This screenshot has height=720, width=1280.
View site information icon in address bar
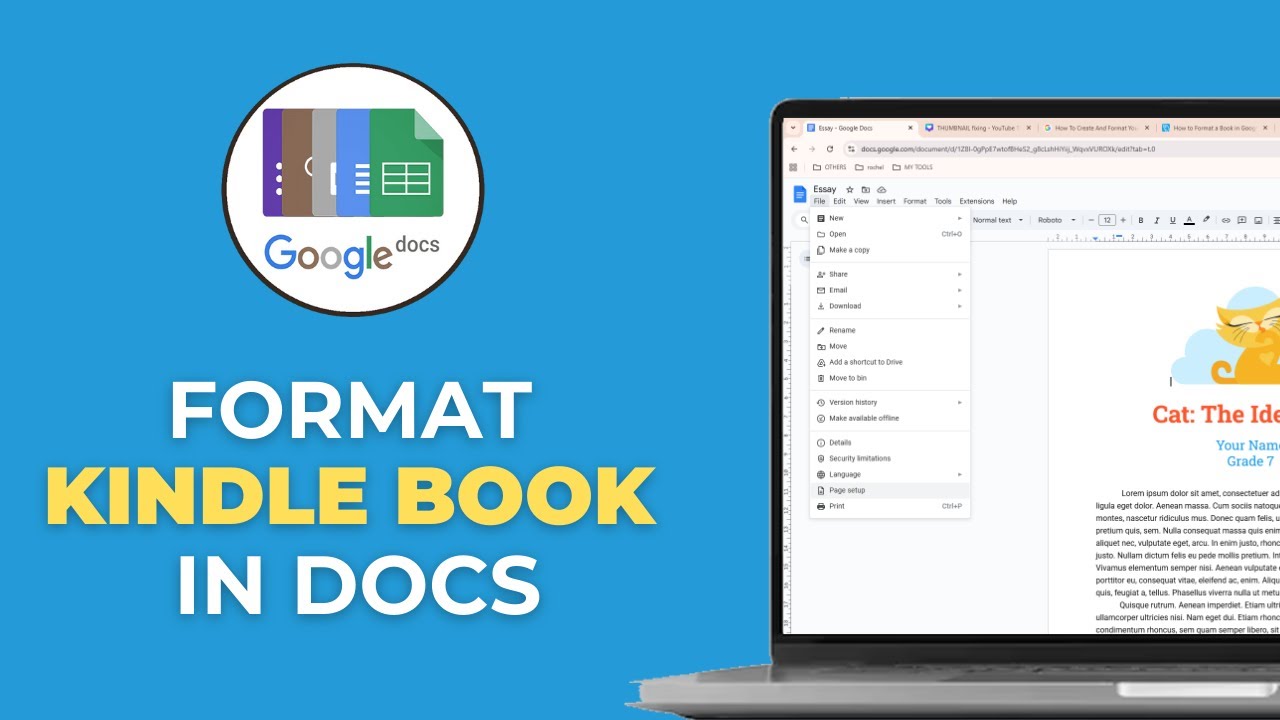point(852,149)
